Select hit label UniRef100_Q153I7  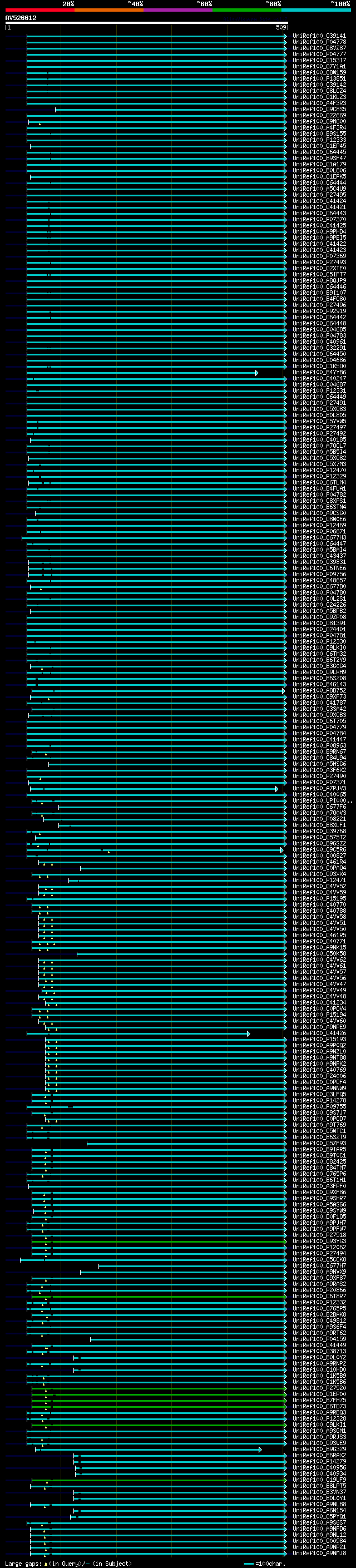pyautogui.click(x=319, y=60)
